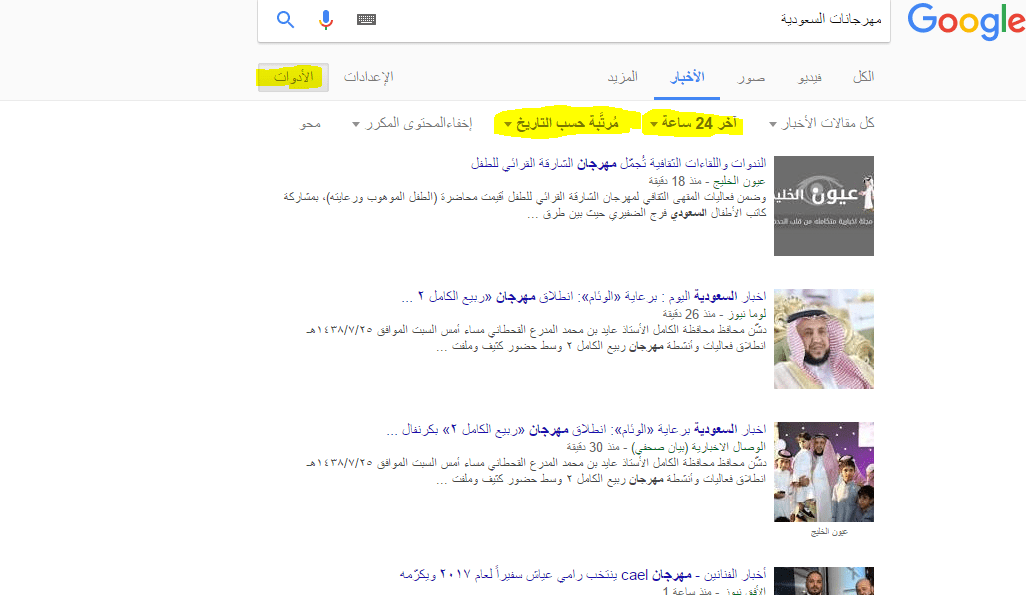Image resolution: width=1026 pixels, height=595 pixels.
Task: Open the لوما نيوز headline اخبار السعودية اليوم
Action: tap(584, 297)
